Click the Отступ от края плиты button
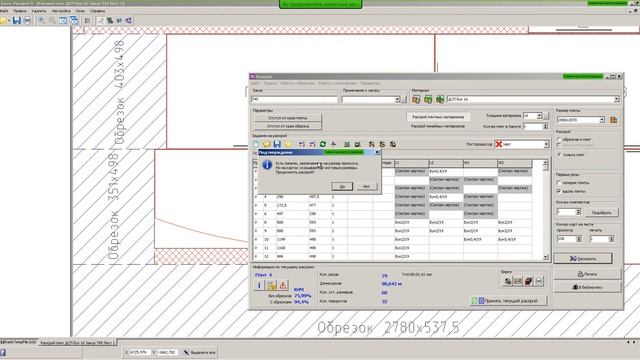Screen dimensions: 640x360 [288, 118]
